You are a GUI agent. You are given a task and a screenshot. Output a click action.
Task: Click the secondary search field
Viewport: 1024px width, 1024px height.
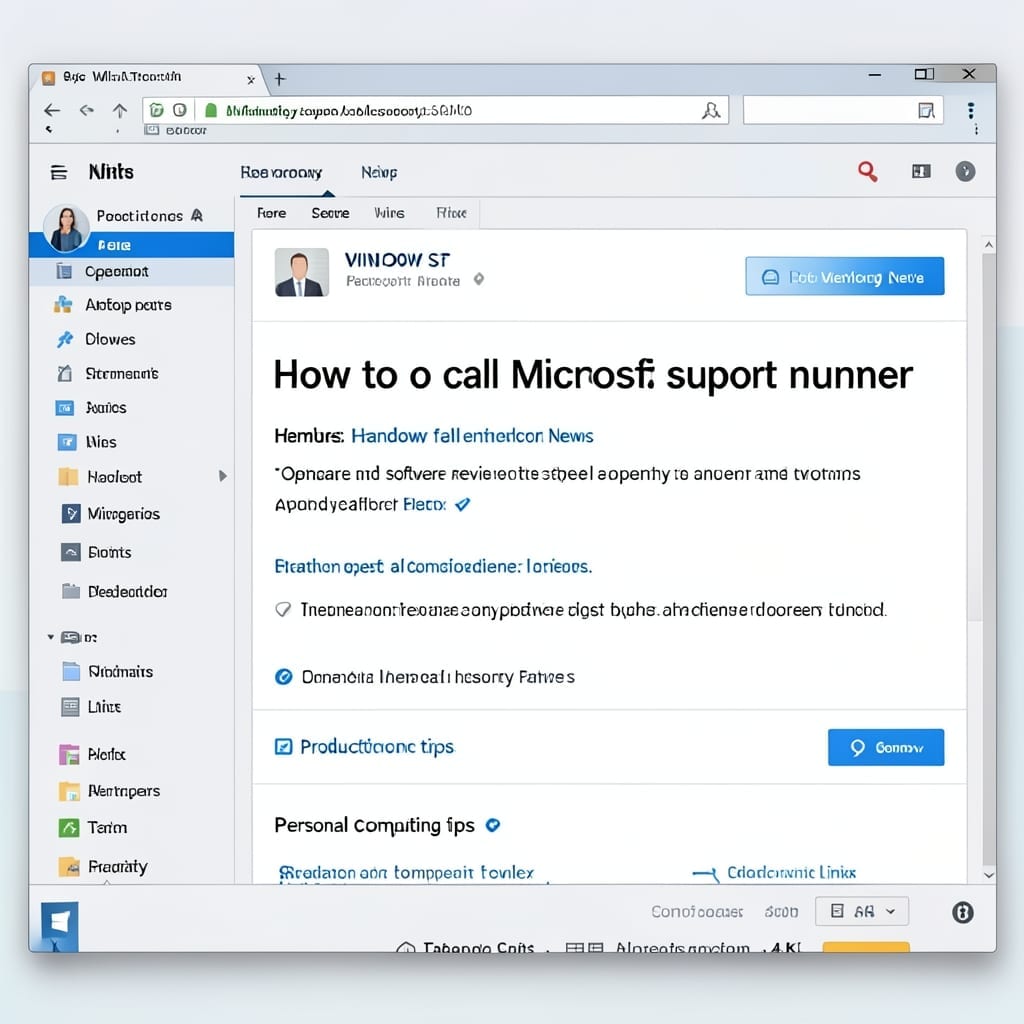point(842,110)
